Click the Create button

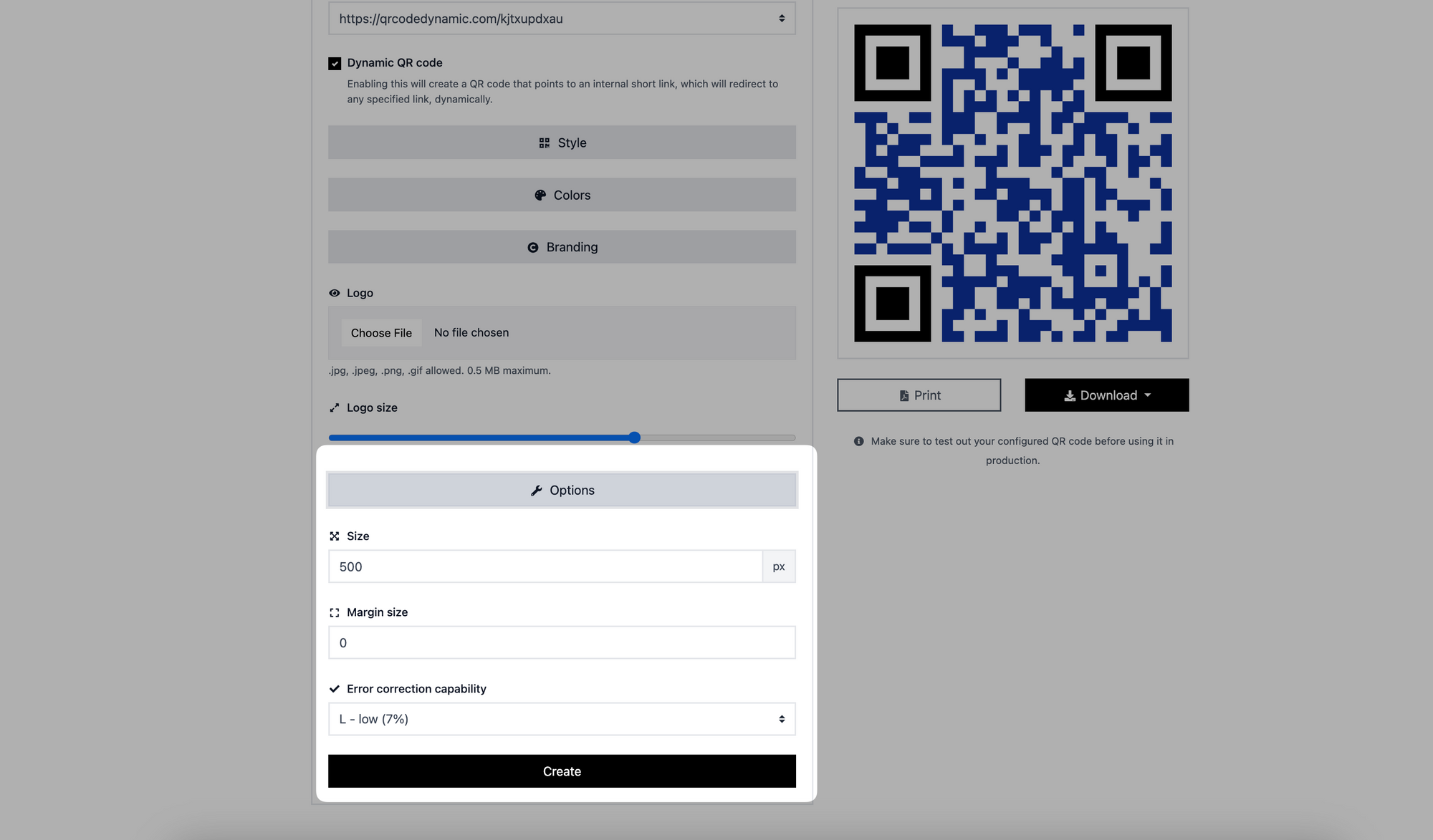pyautogui.click(x=562, y=771)
